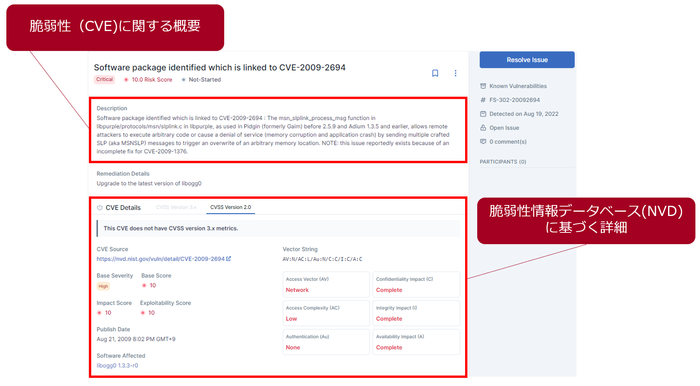Viewport: 700px width, 386px height.
Task: Click the lock icon beside Open Issue
Action: click(x=483, y=128)
